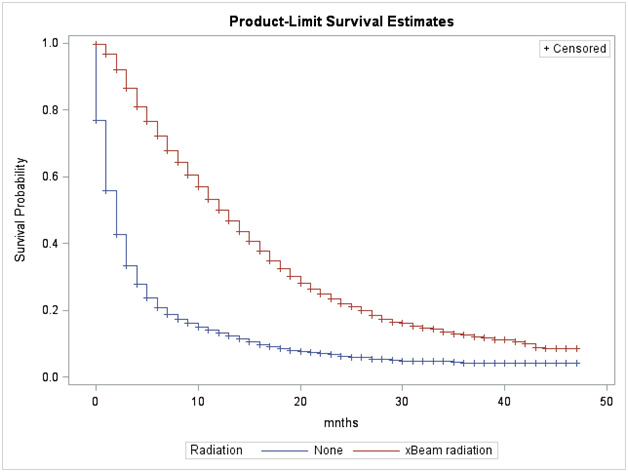
Task: Click the 50 tick on the x-axis
Action: (x=606, y=401)
